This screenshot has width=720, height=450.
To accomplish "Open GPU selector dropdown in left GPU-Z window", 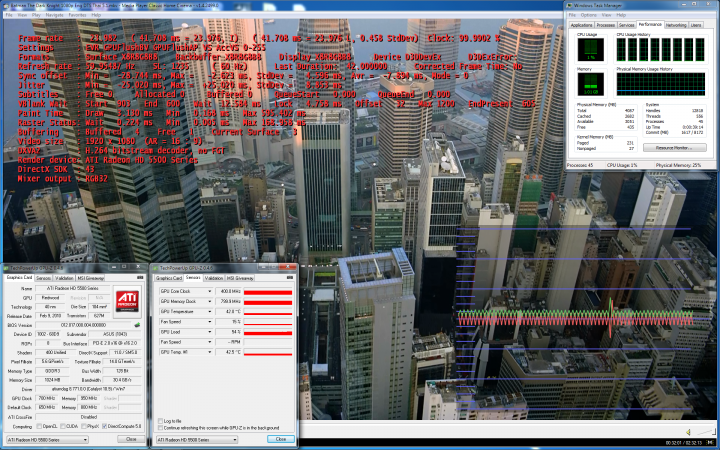I will coord(47,440).
